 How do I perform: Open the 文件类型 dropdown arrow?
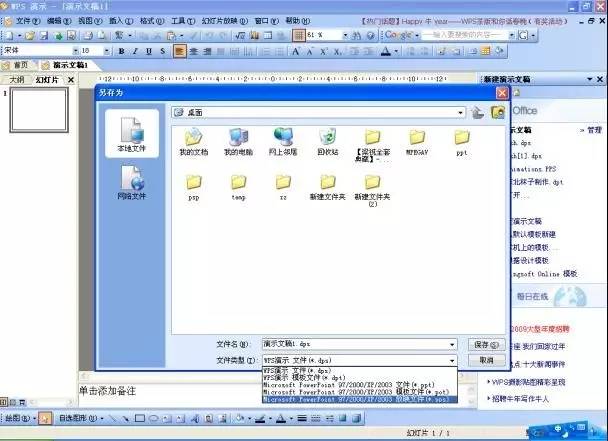point(452,360)
